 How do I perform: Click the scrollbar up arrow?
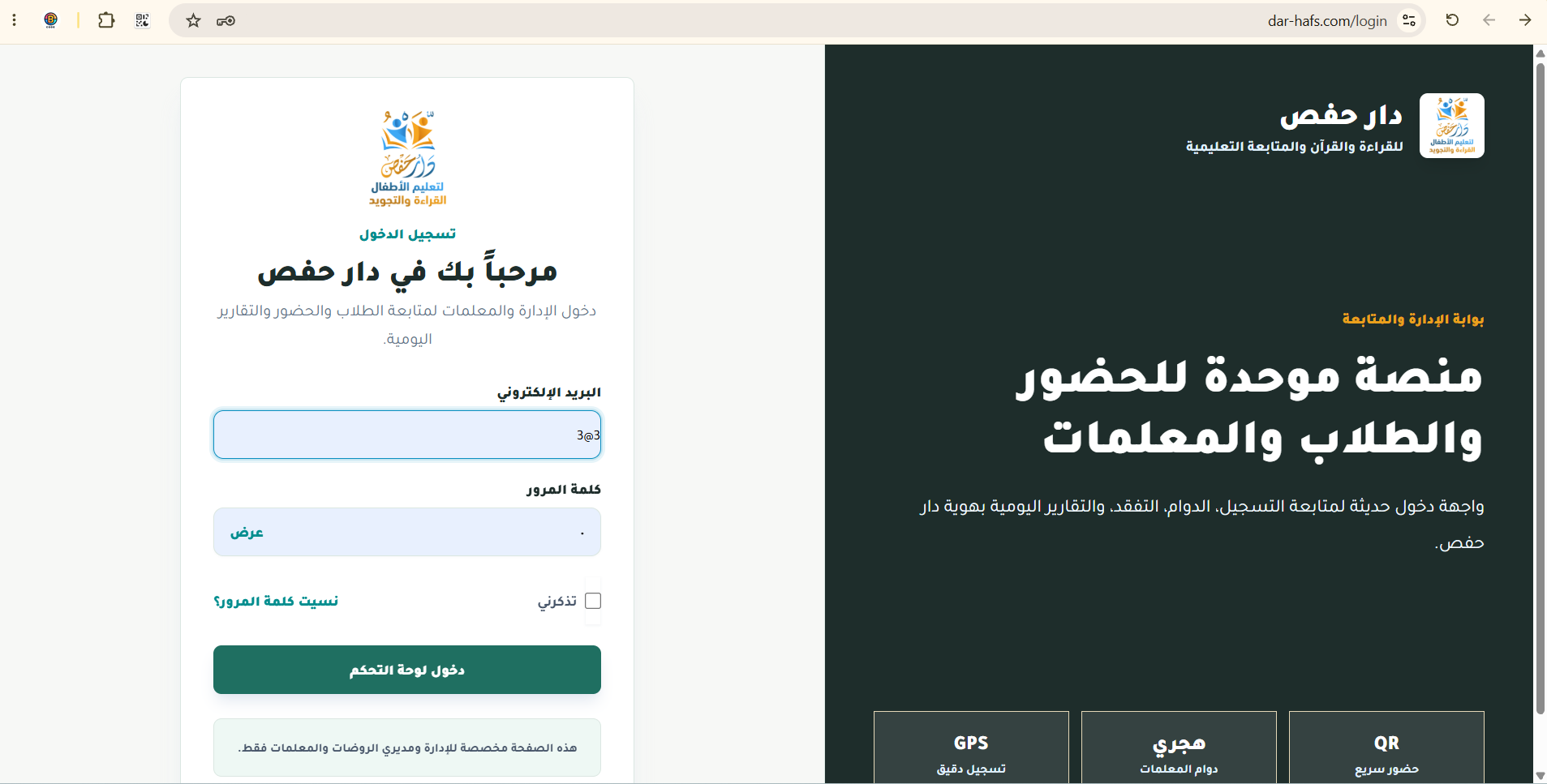coord(1541,54)
